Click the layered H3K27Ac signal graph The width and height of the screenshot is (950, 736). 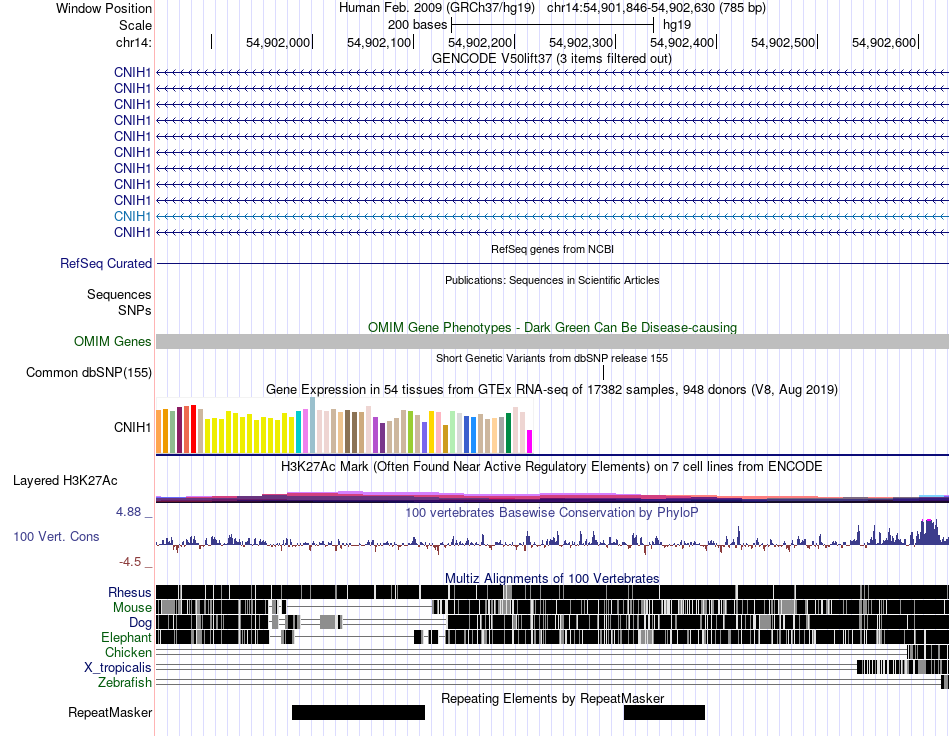tap(552, 496)
